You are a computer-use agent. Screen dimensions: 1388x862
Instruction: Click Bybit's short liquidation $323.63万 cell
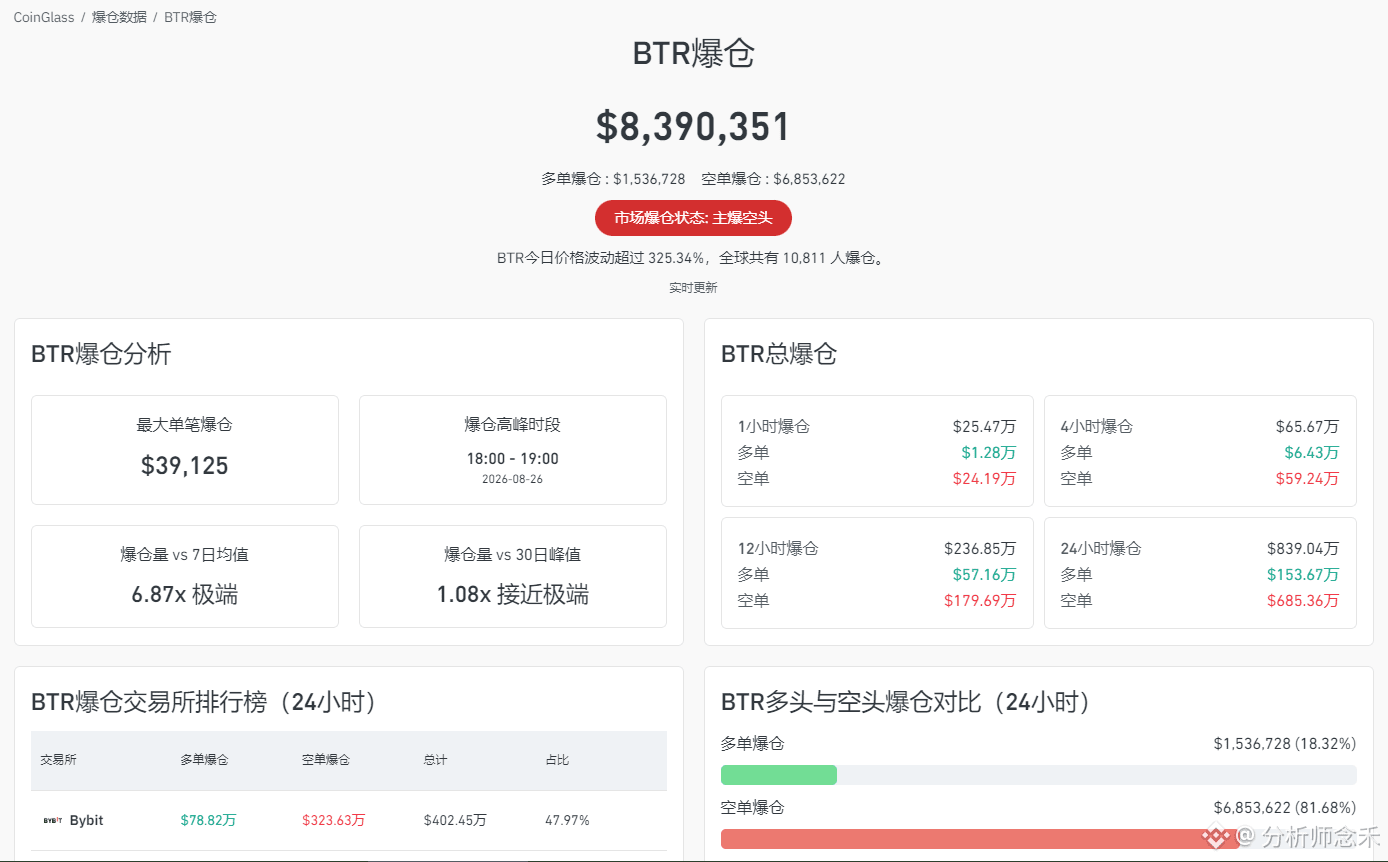(334, 820)
